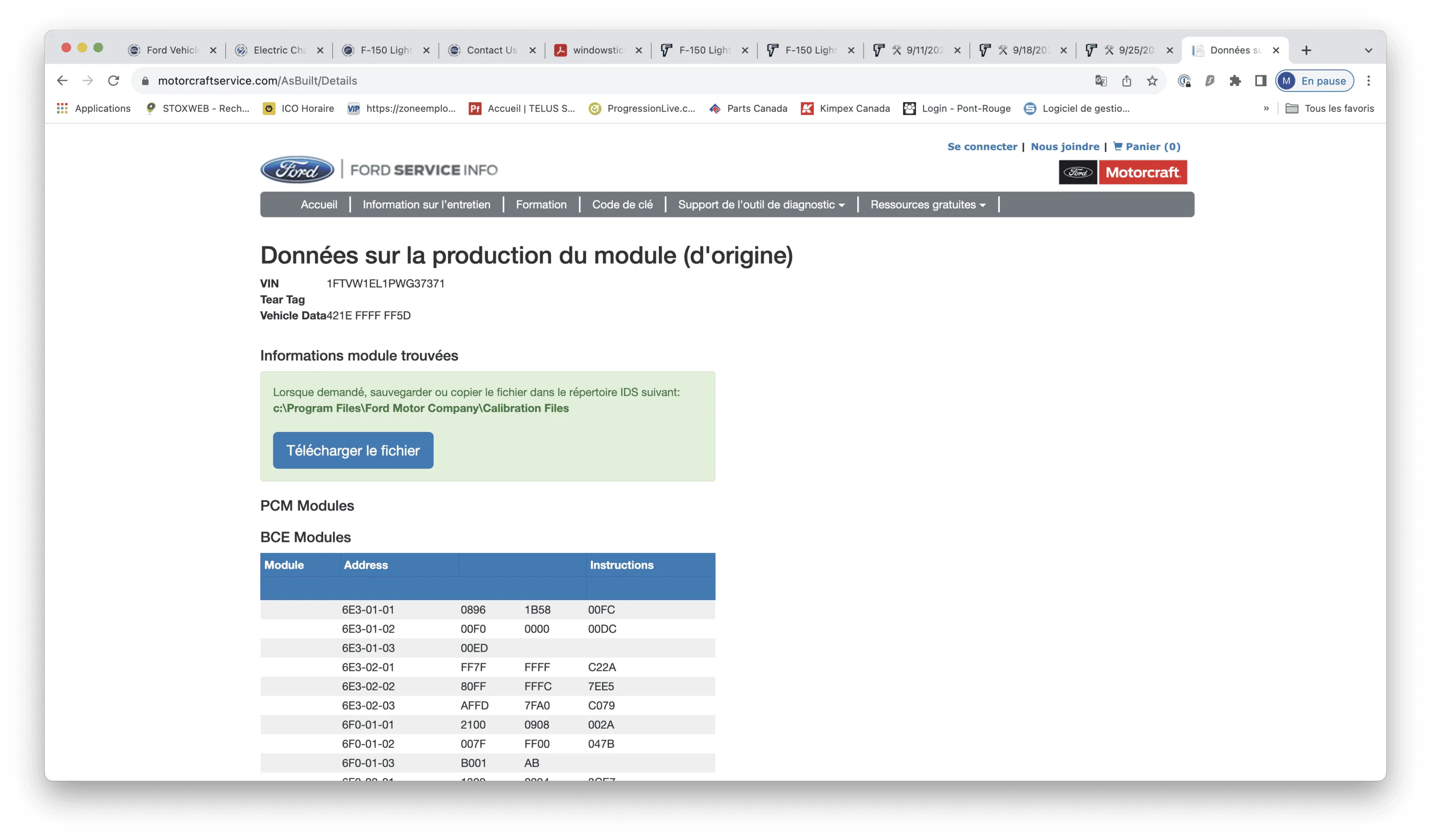Click the Calibration Files directory path text
This screenshot has width=1431, height=840.
[421, 408]
